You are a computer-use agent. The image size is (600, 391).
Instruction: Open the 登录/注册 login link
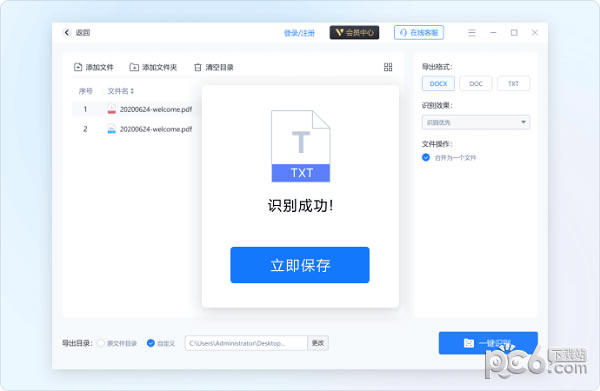tap(299, 33)
